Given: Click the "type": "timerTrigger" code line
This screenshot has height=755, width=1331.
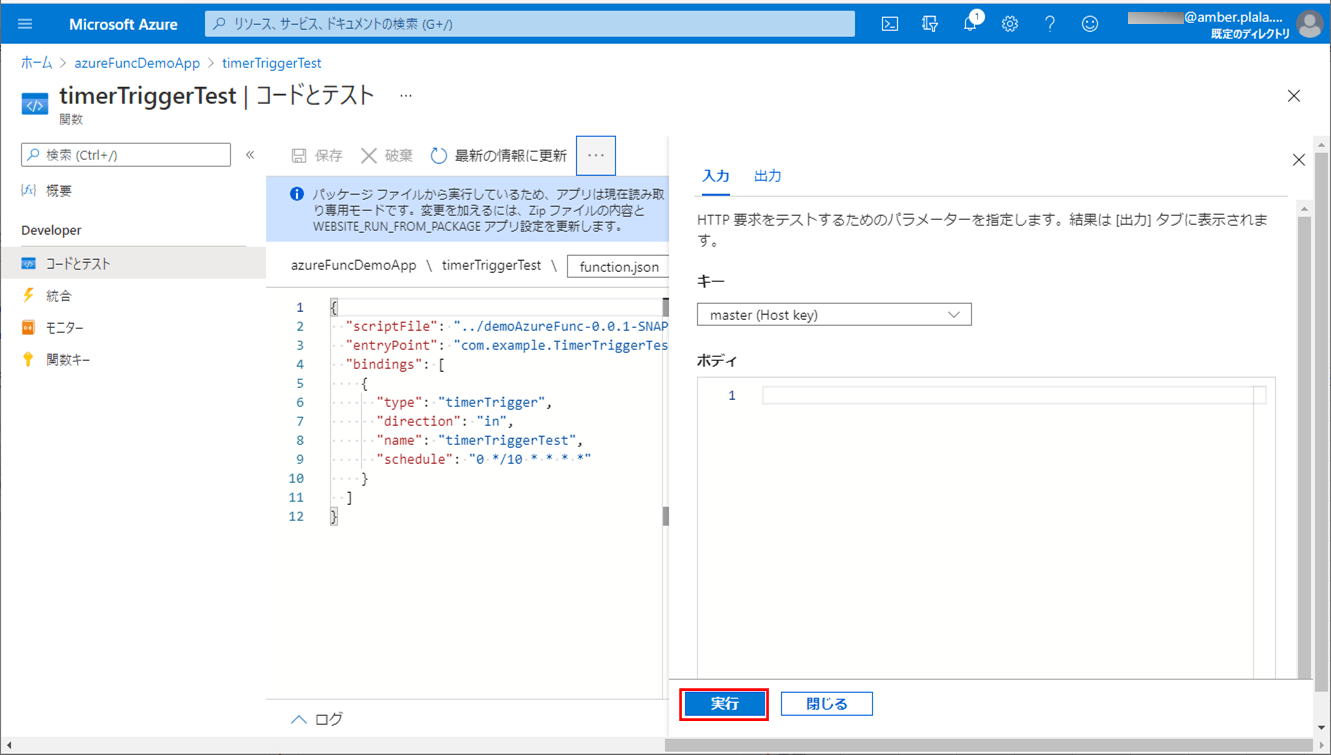Looking at the screenshot, I should 464,402.
